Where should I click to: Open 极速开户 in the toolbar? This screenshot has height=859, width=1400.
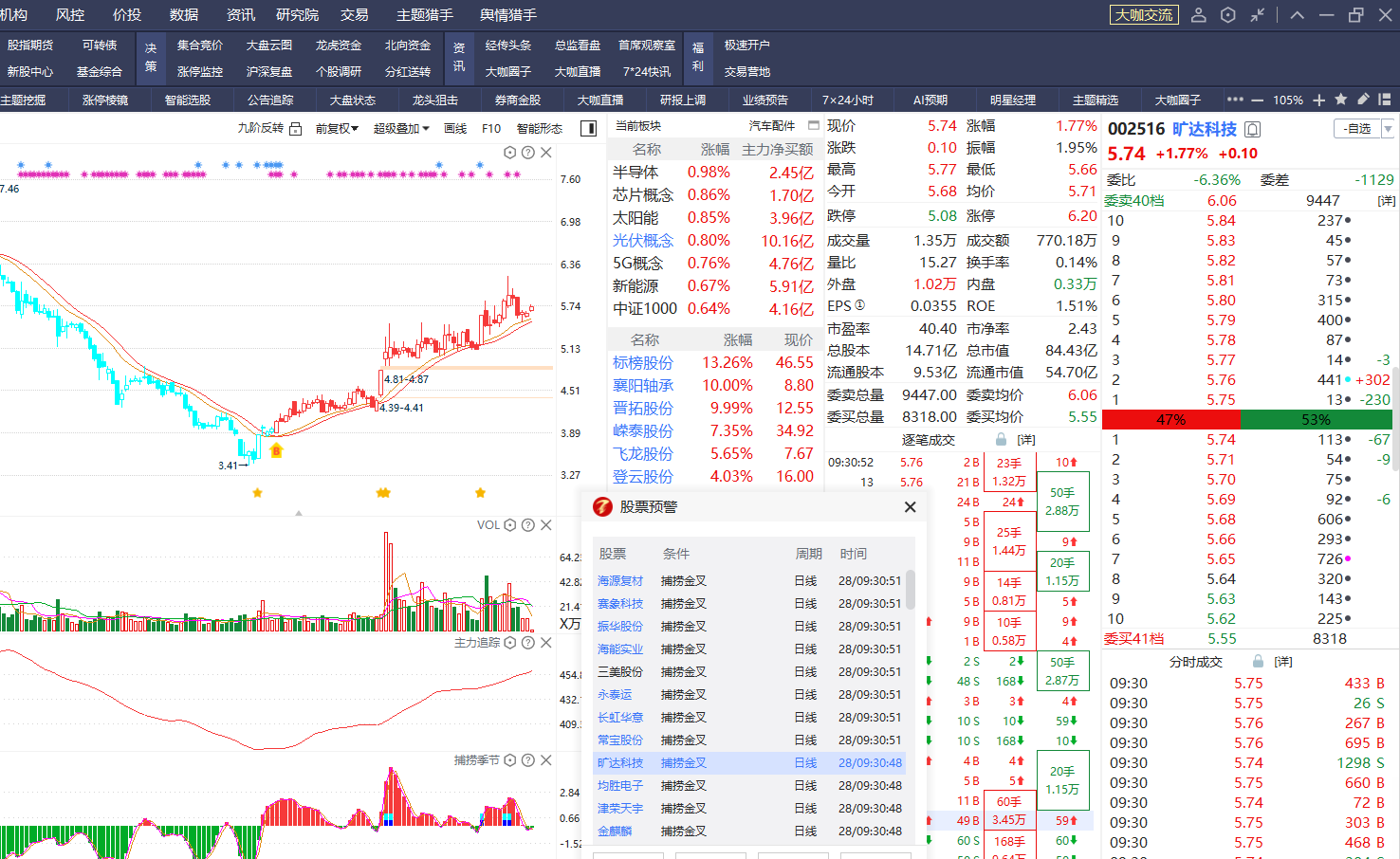click(x=747, y=46)
